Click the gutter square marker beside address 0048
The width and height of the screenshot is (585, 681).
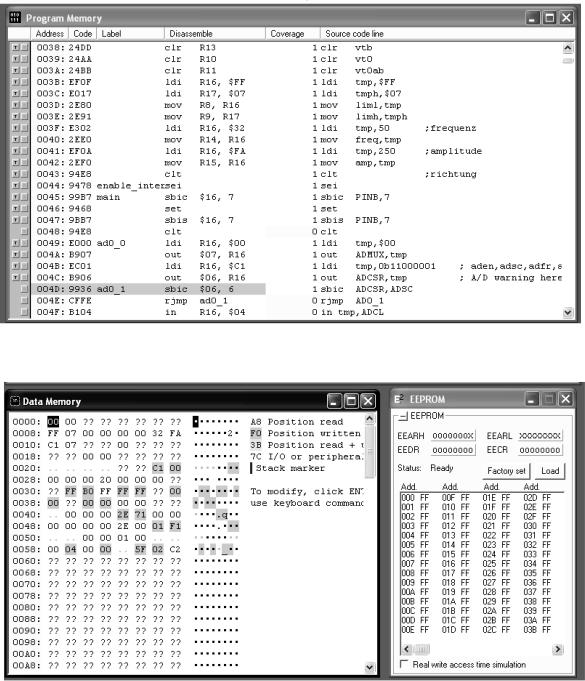point(24,231)
